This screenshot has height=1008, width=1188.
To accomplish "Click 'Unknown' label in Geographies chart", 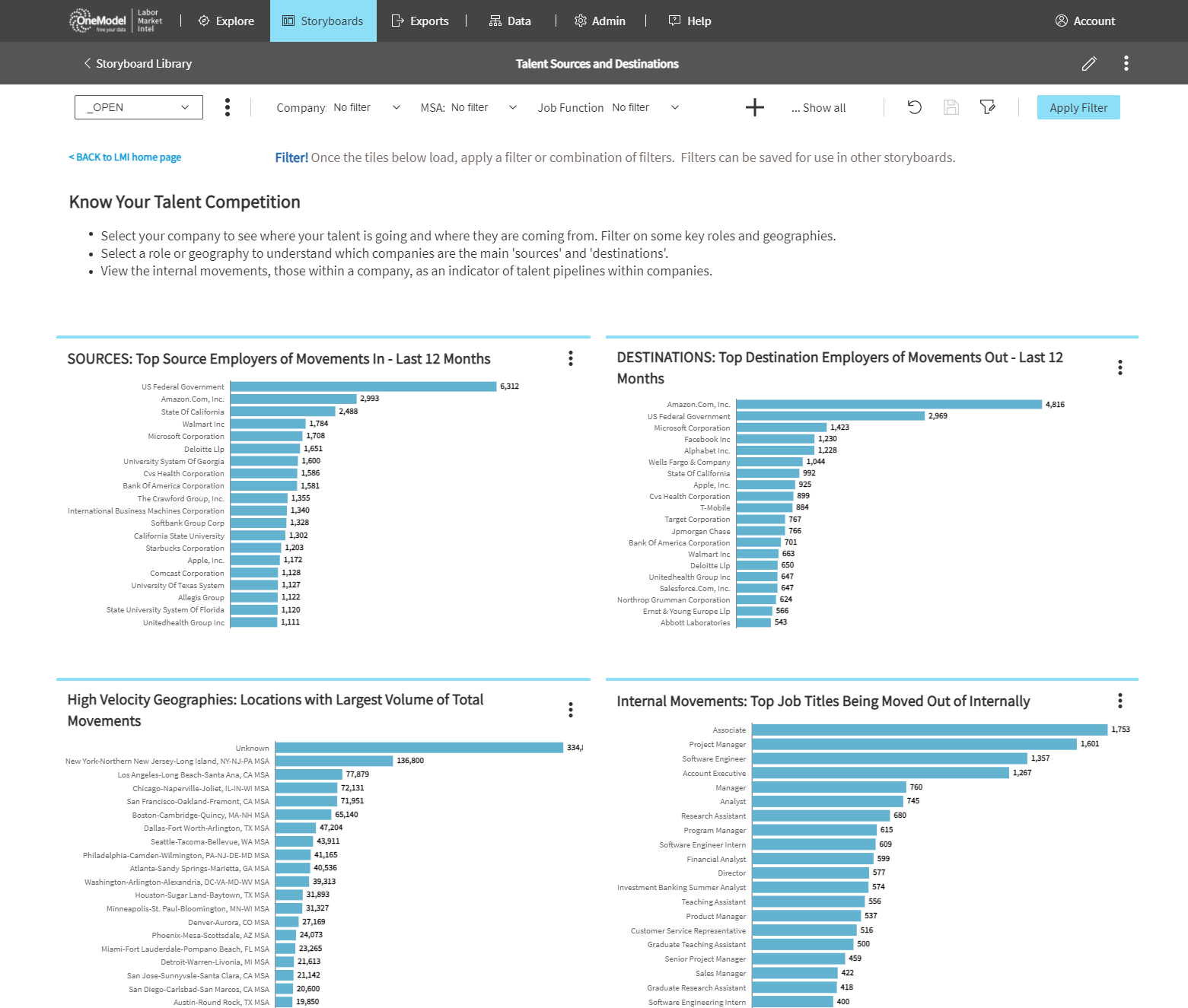I will pyautogui.click(x=253, y=748).
